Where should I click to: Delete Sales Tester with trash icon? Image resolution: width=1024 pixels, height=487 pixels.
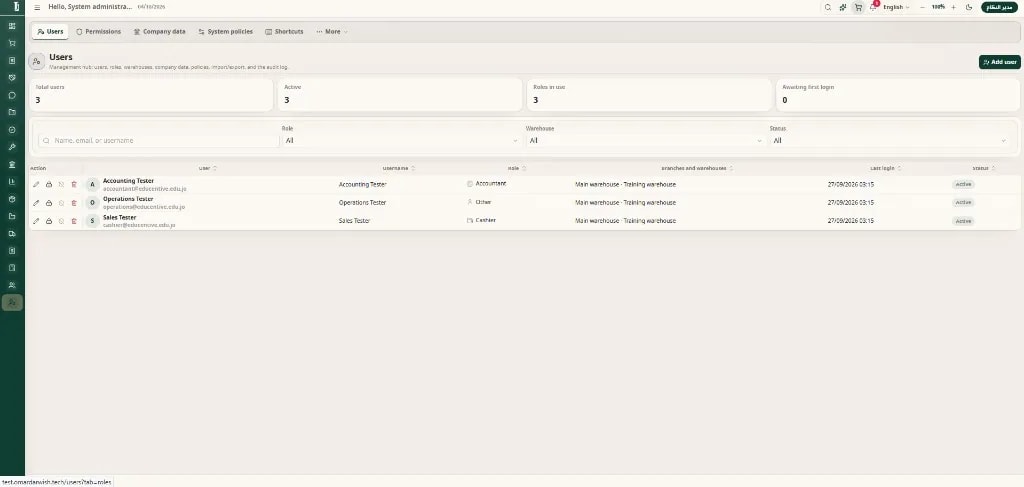74,221
